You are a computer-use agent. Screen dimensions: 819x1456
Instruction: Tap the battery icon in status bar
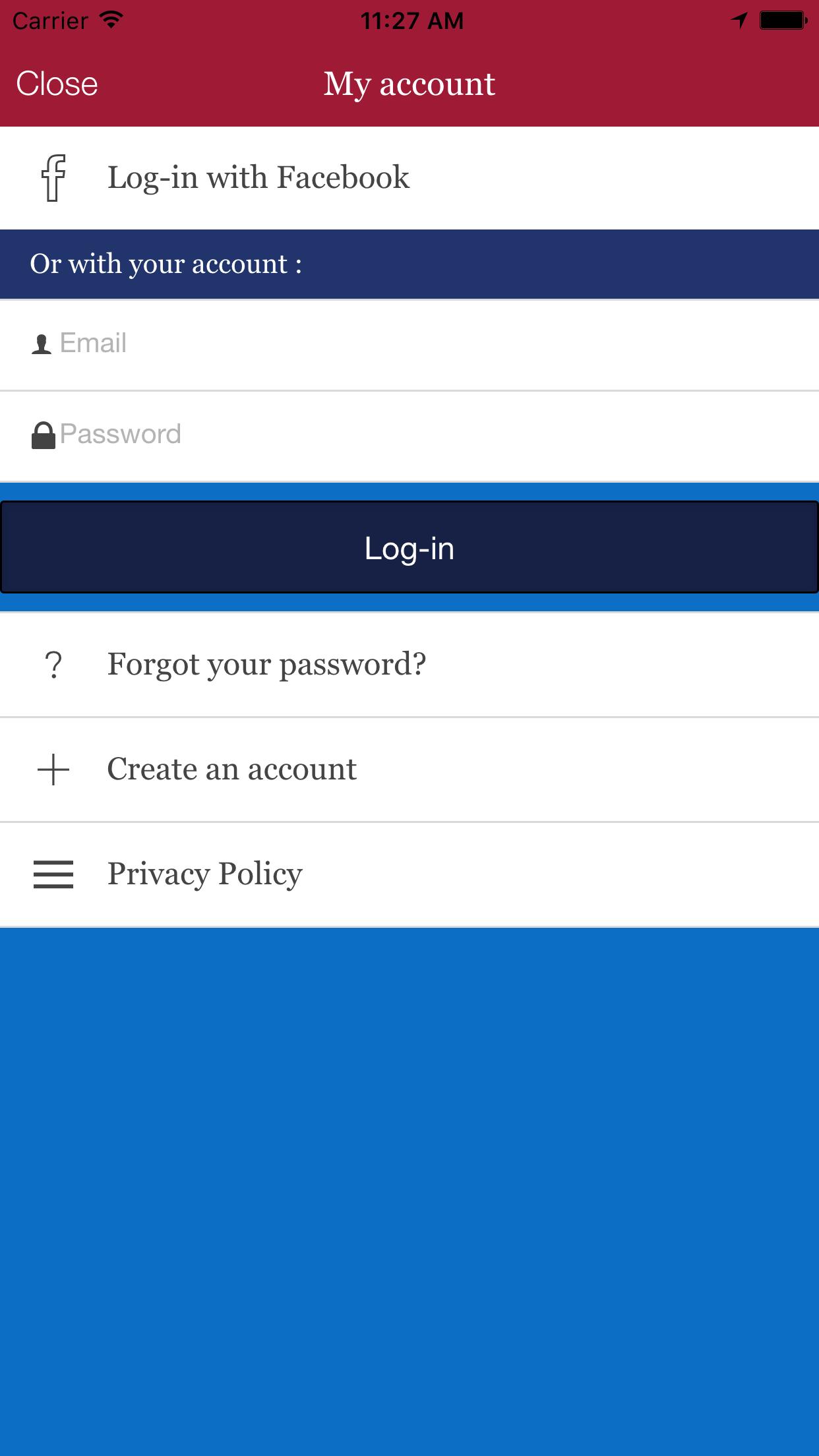[783, 20]
